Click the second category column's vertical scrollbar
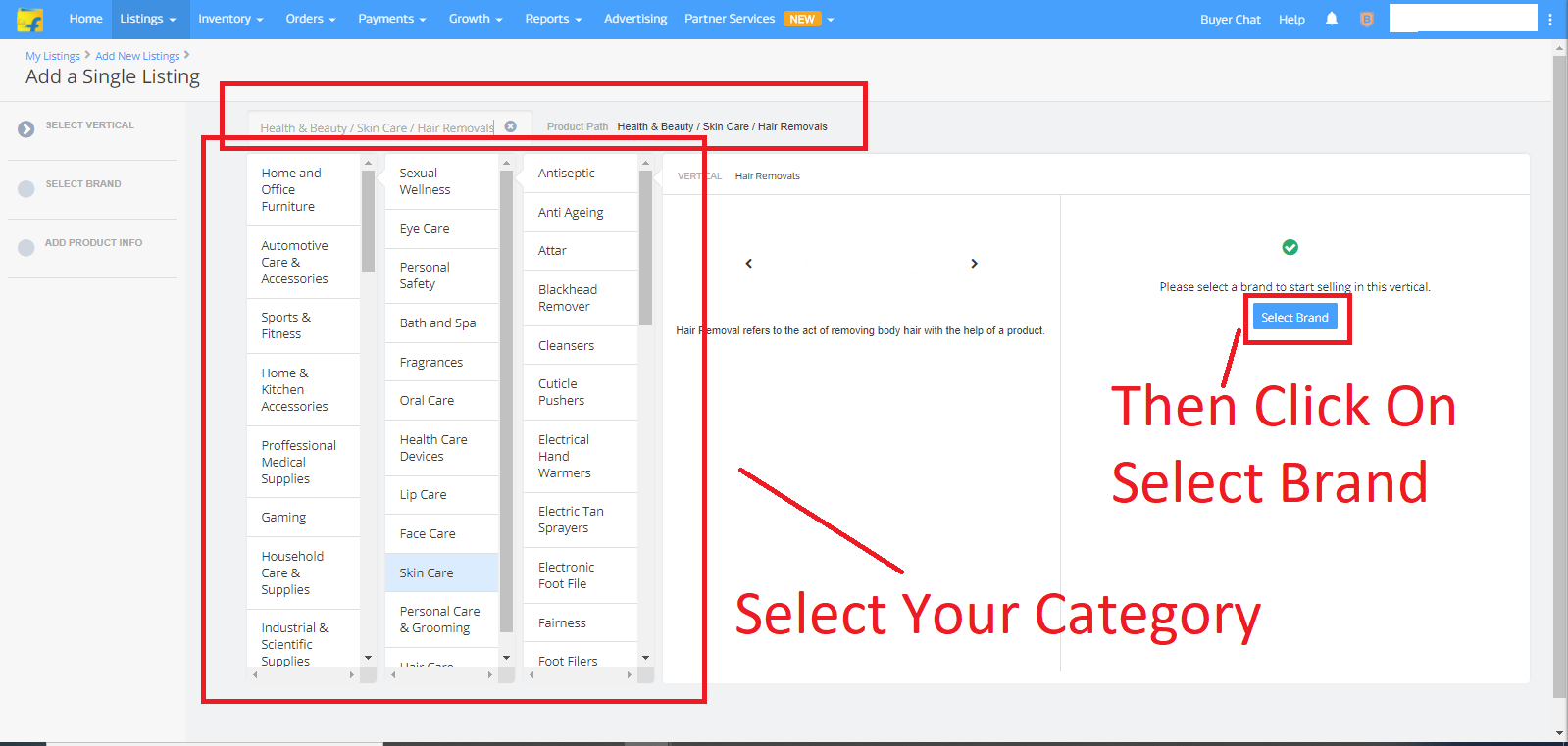 pyautogui.click(x=507, y=402)
